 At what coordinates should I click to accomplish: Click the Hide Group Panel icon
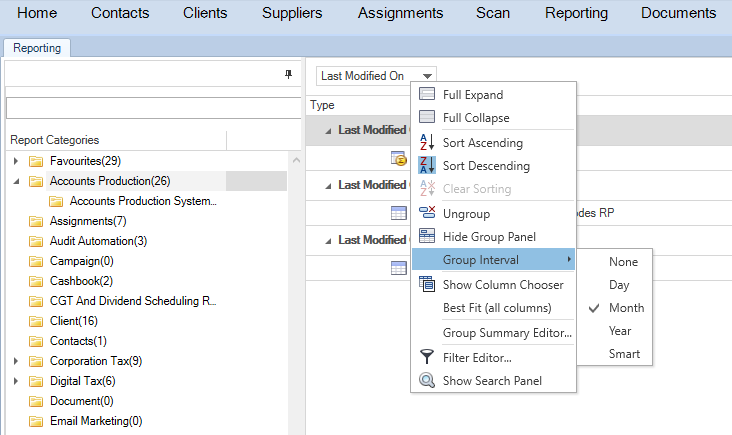427,236
